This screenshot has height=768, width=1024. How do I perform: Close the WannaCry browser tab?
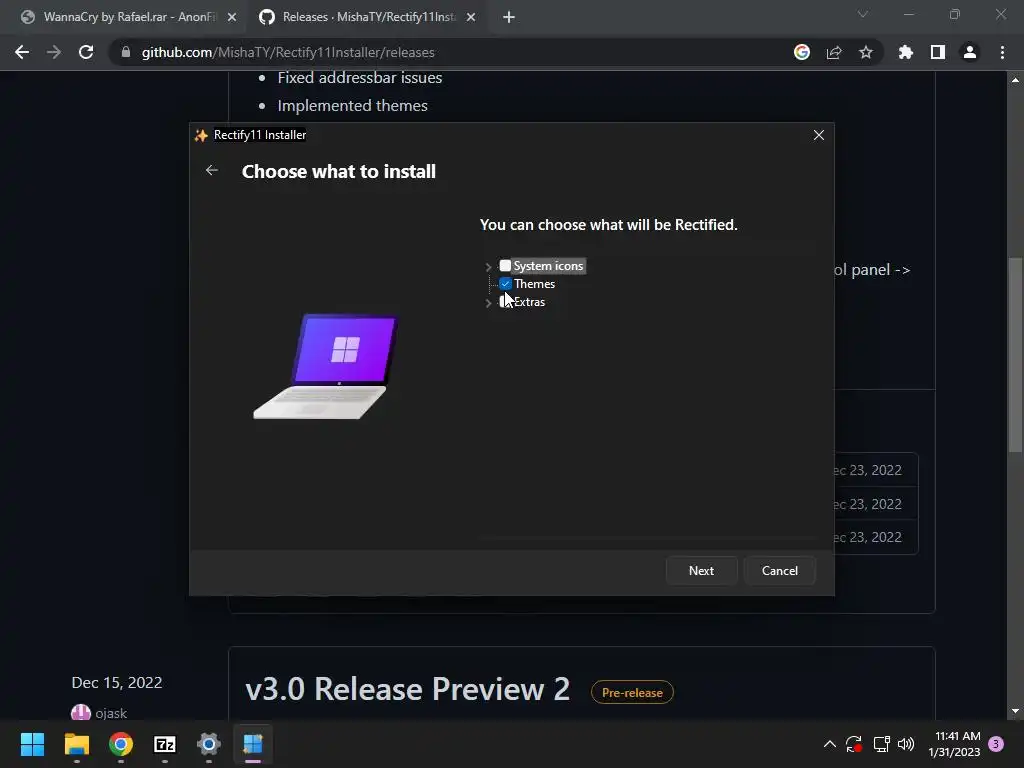pyautogui.click(x=231, y=17)
